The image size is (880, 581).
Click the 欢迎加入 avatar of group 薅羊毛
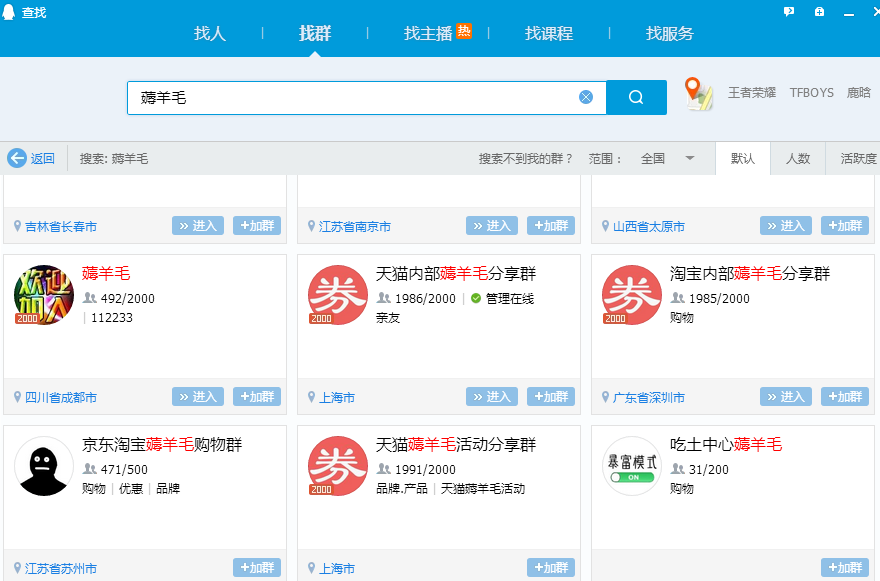pyautogui.click(x=44, y=295)
